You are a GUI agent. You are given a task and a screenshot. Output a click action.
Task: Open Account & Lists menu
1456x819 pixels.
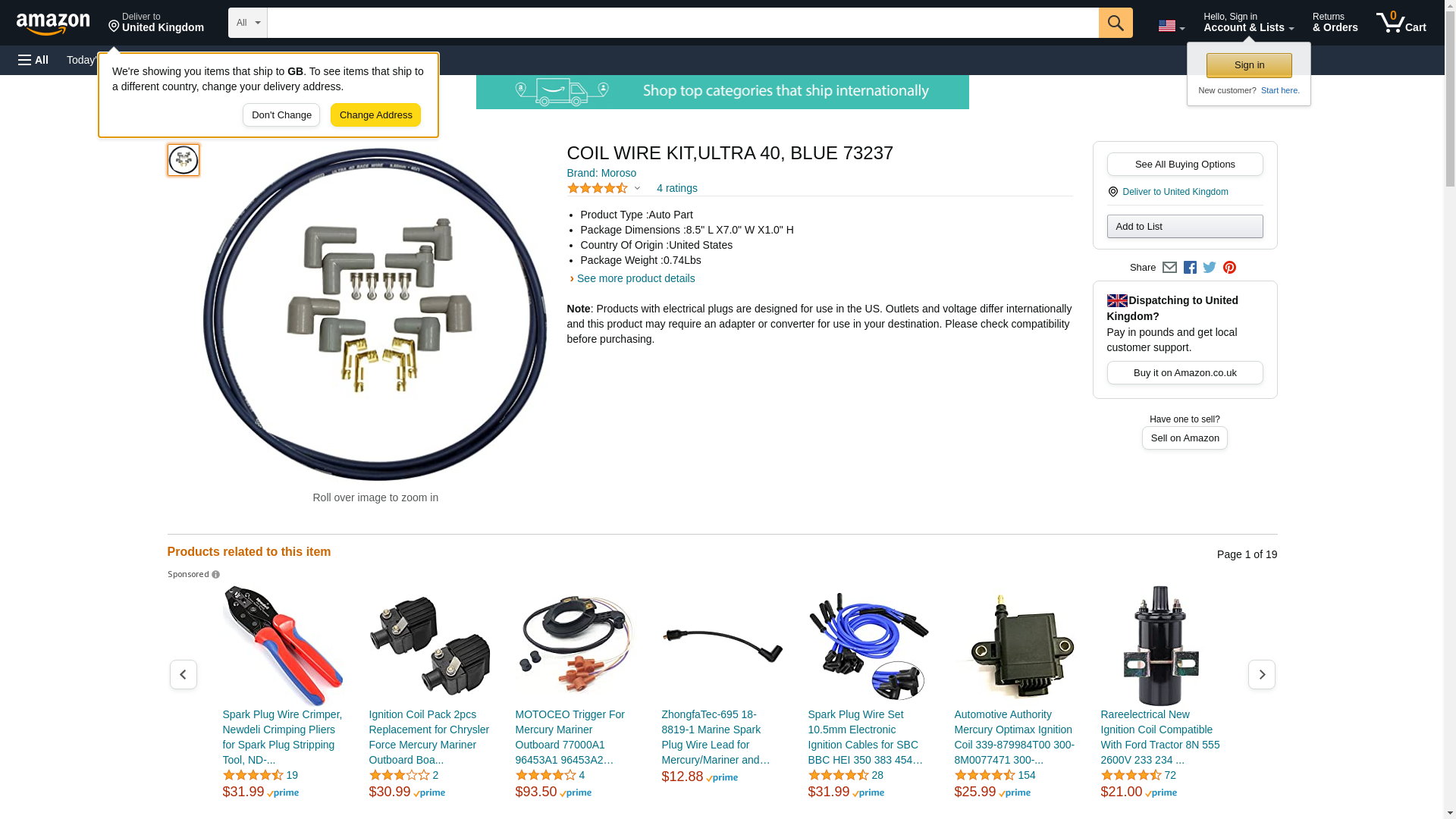1248,23
